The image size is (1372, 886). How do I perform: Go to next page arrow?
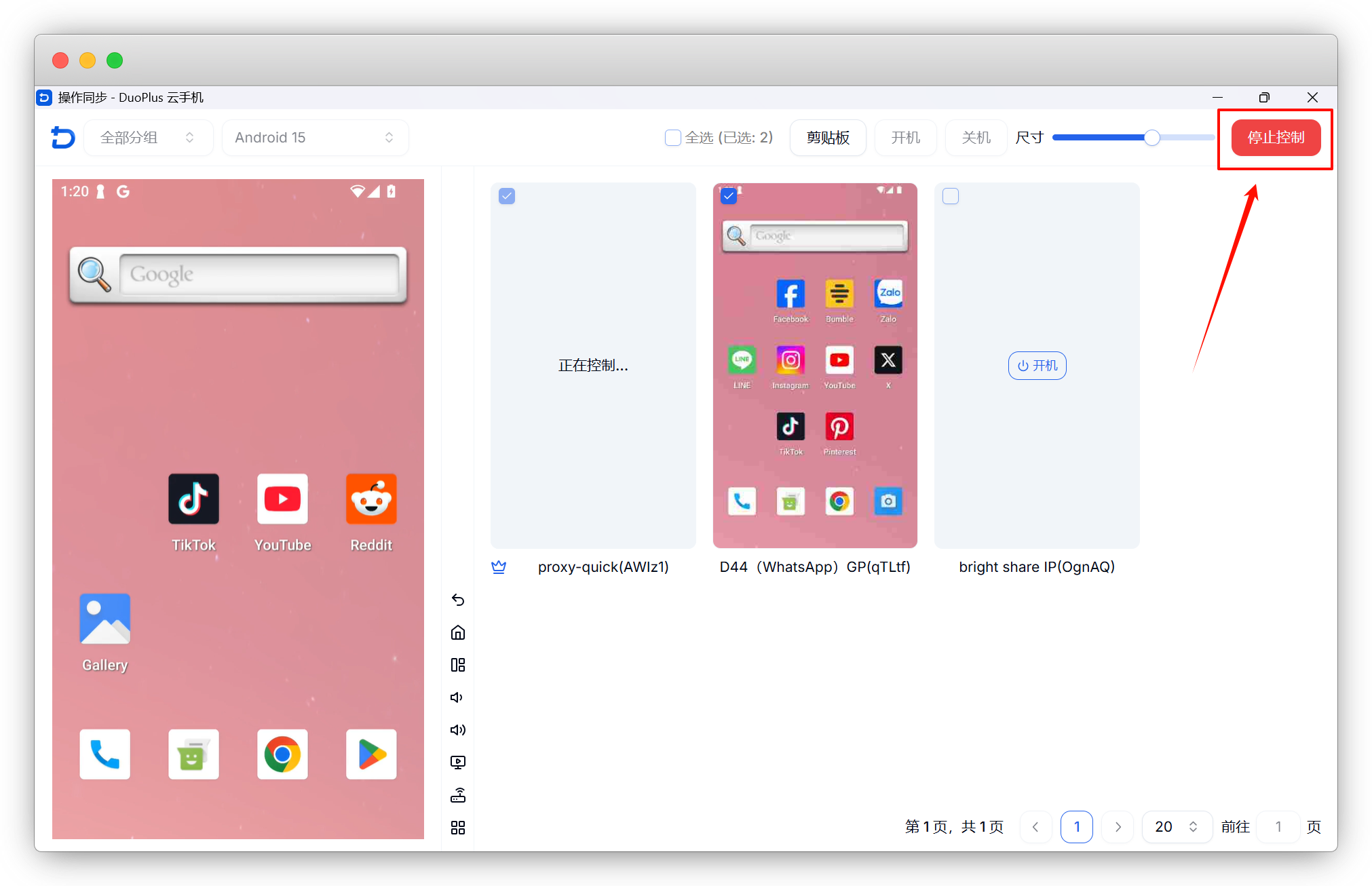(x=1118, y=826)
